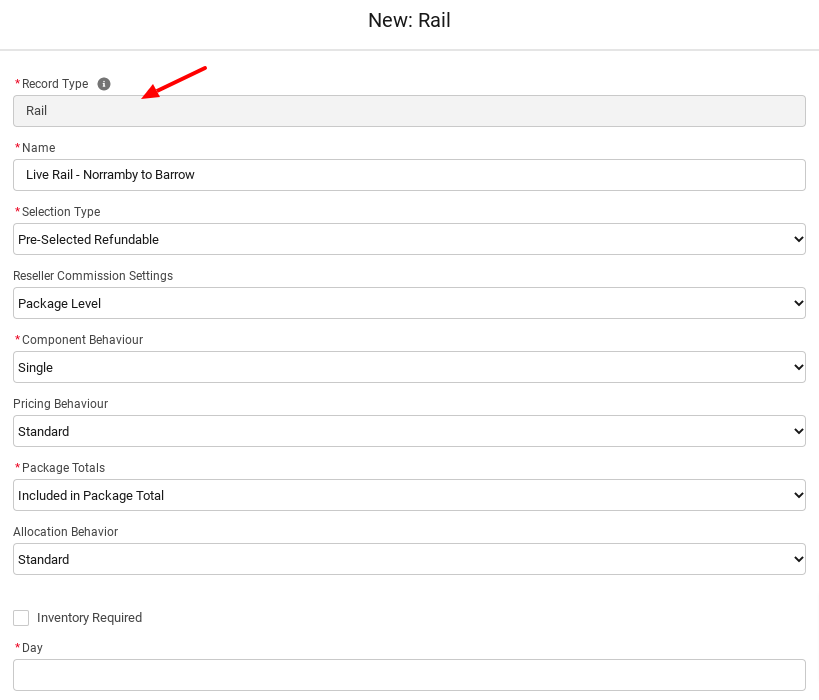The image size is (819, 700).
Task: Click the New: Rail heading
Action: click(409, 20)
